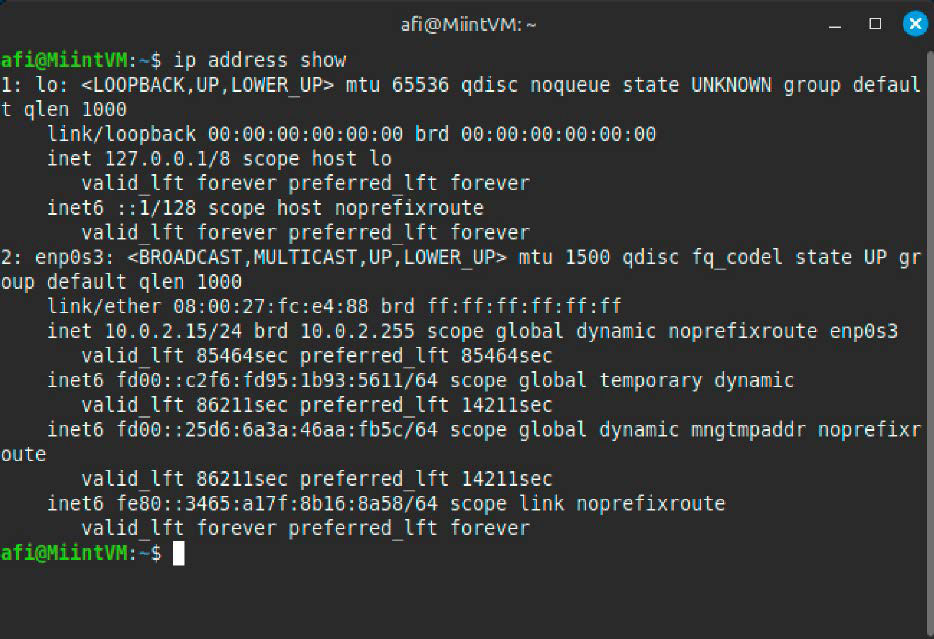934x639 pixels.
Task: Click the blinking terminal cursor
Action: (180, 552)
